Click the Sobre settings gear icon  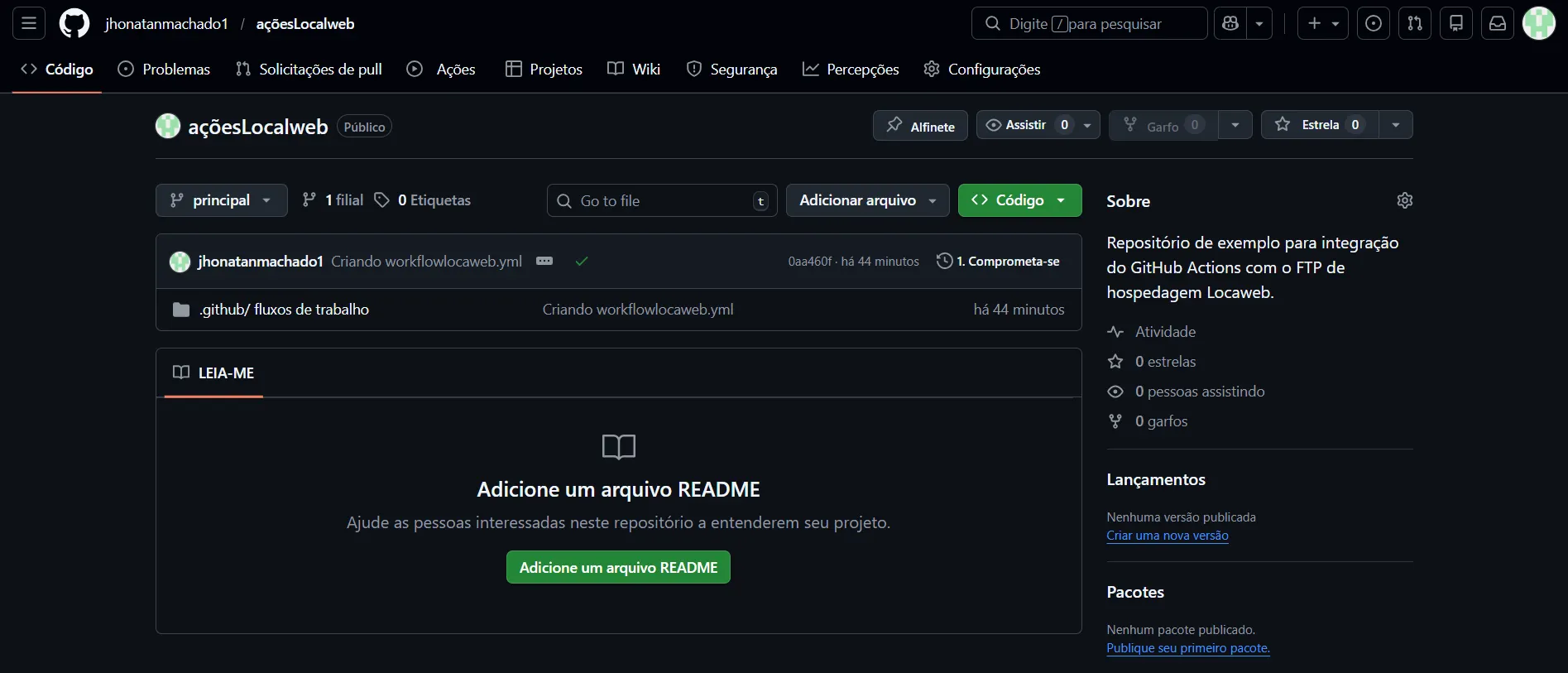(1404, 200)
